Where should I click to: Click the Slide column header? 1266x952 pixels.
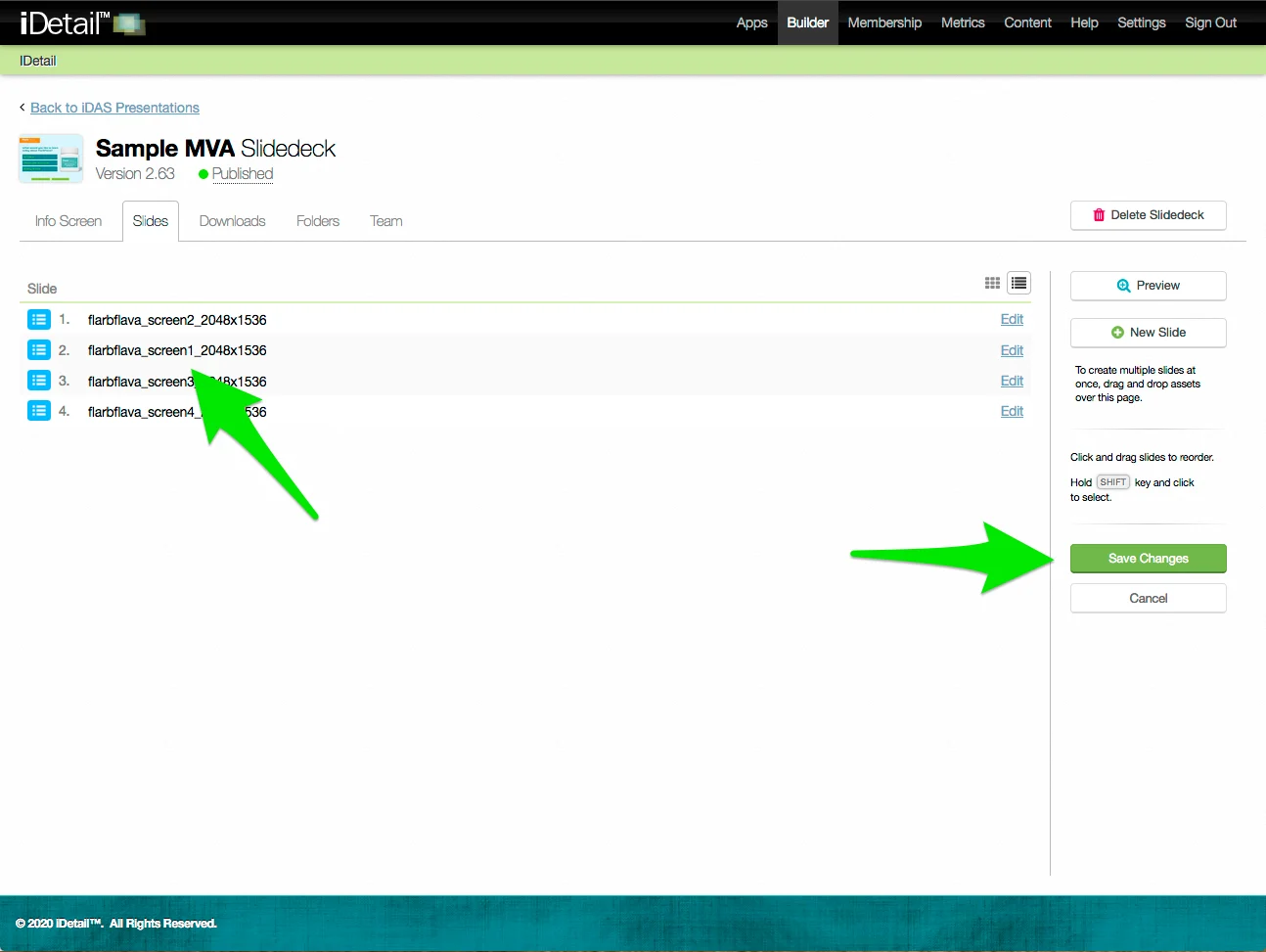tap(42, 289)
